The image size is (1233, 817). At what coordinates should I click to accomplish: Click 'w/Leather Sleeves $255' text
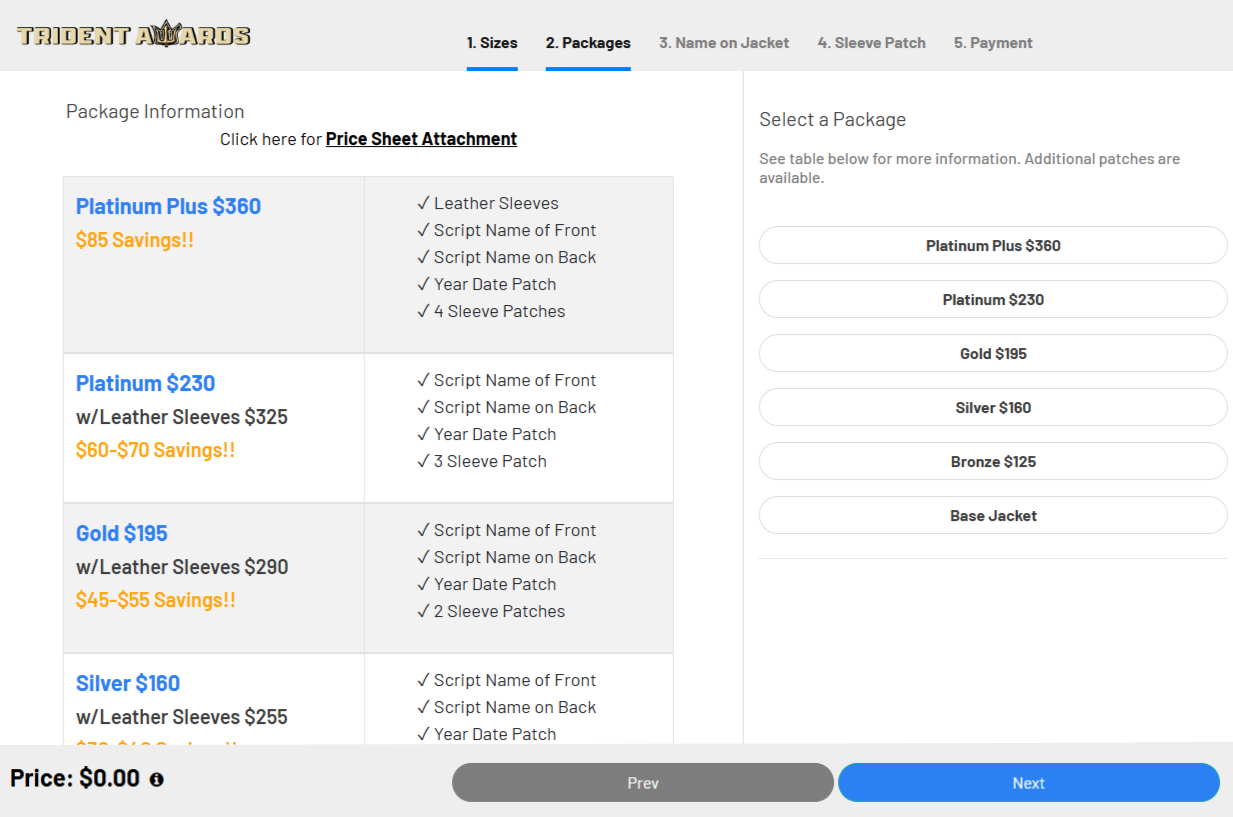(182, 717)
